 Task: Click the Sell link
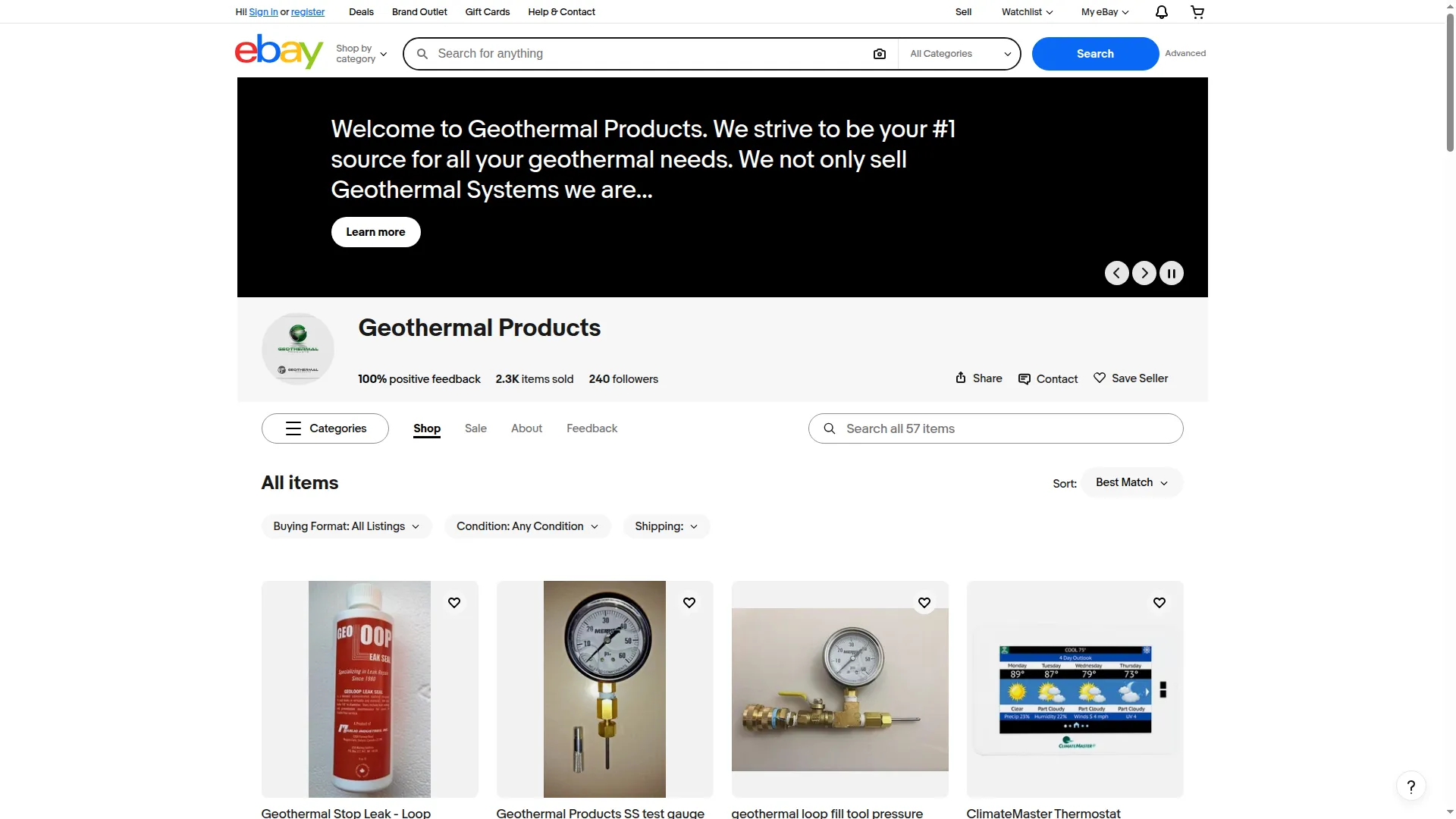click(963, 12)
